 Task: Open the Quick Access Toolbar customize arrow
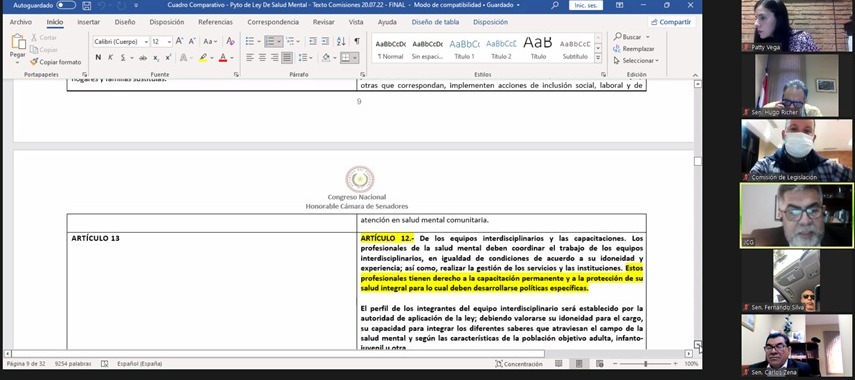(x=136, y=5)
